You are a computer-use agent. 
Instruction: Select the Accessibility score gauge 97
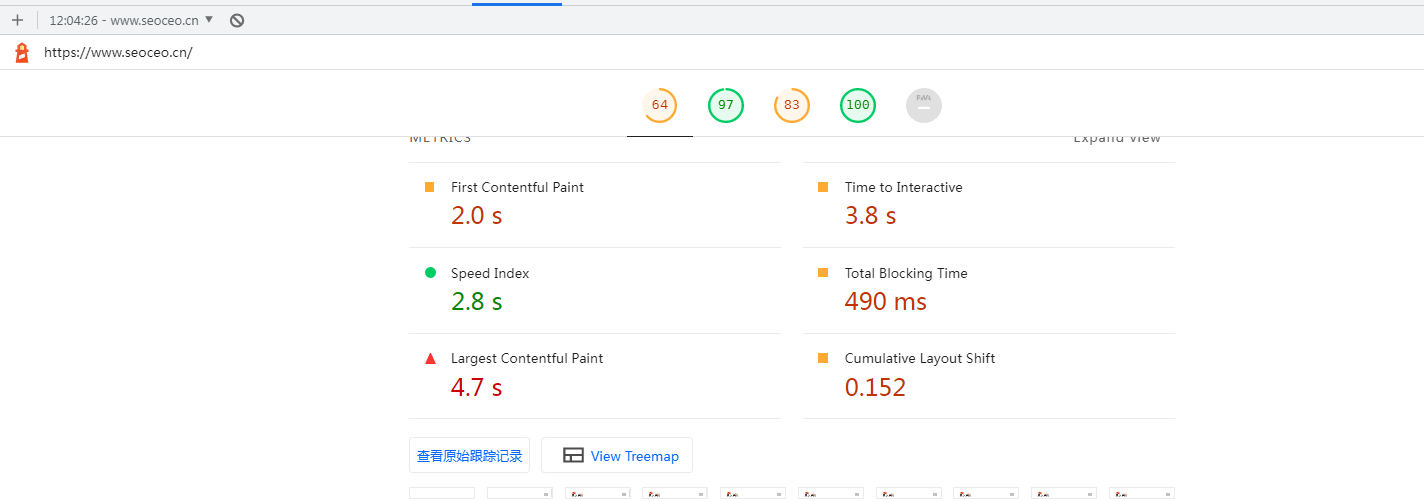[726, 105]
